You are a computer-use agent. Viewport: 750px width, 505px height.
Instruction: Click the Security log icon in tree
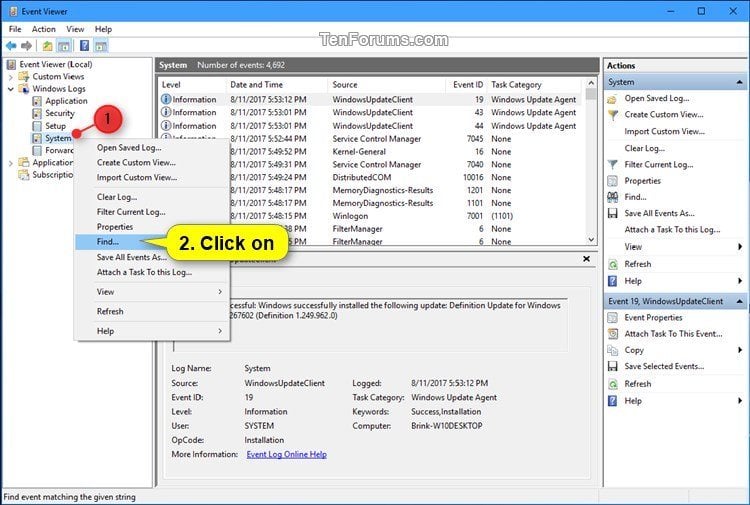point(37,113)
